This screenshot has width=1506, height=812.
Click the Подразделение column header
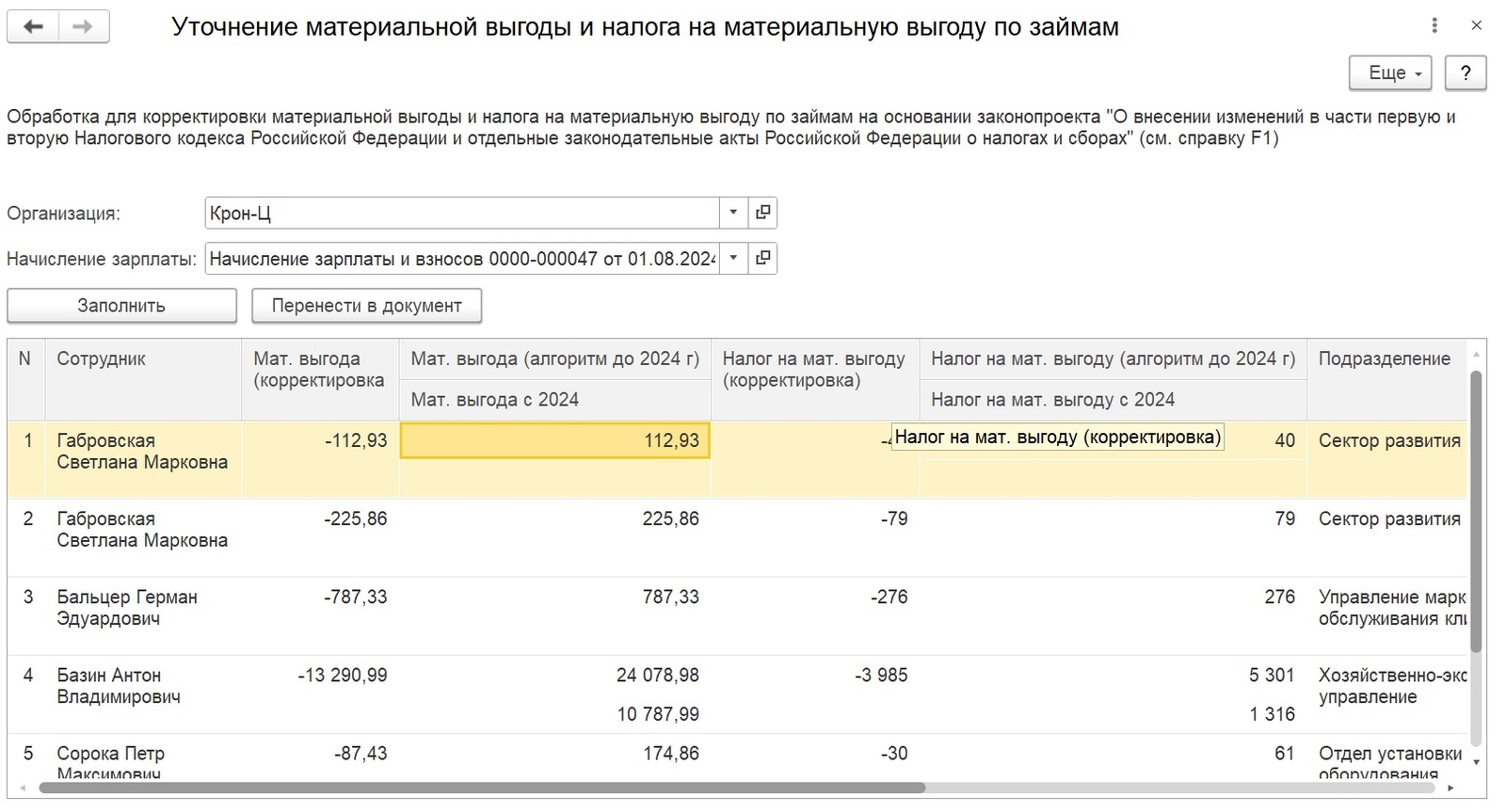[1384, 358]
